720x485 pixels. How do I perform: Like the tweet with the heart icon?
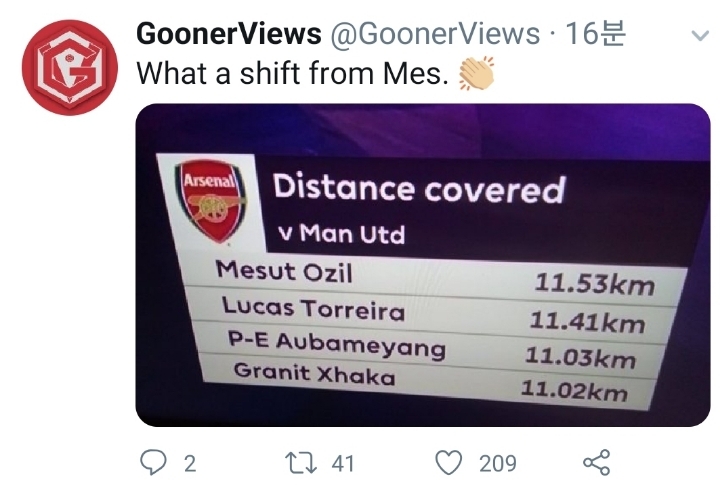click(x=452, y=462)
